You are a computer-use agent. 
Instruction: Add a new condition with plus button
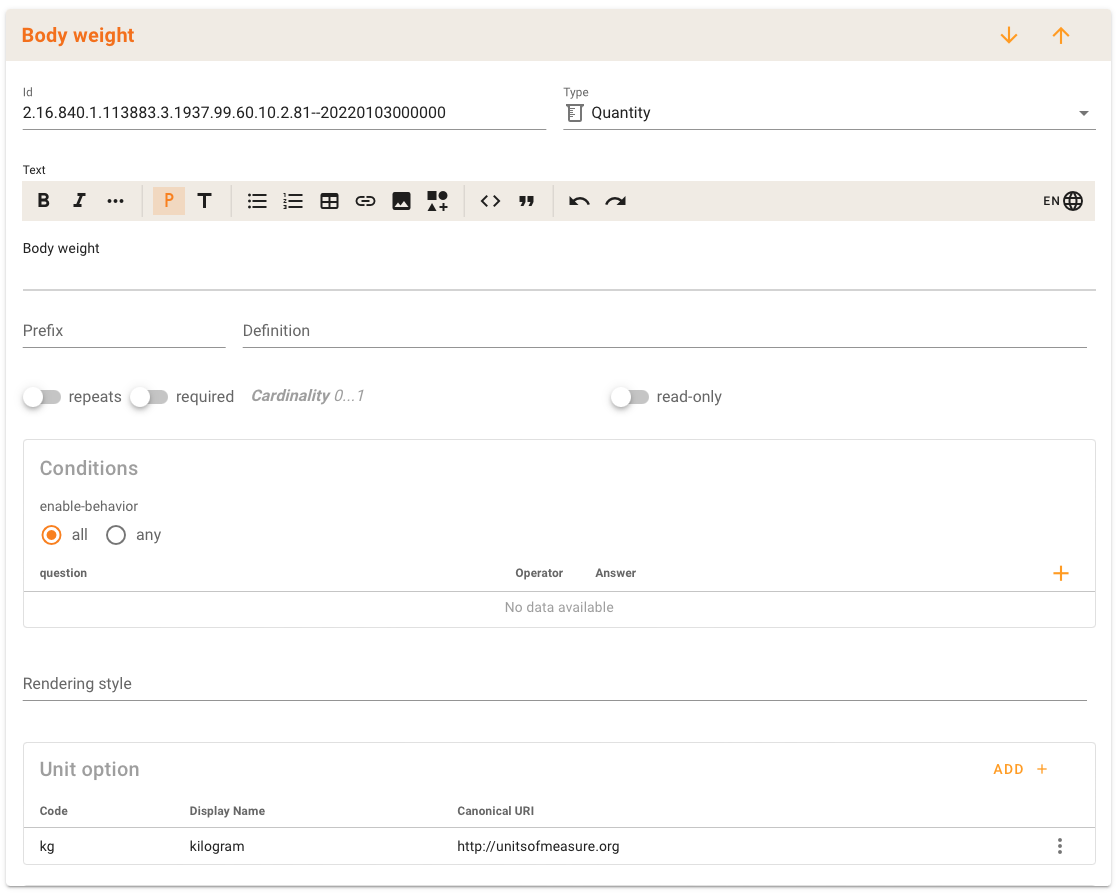(x=1061, y=573)
